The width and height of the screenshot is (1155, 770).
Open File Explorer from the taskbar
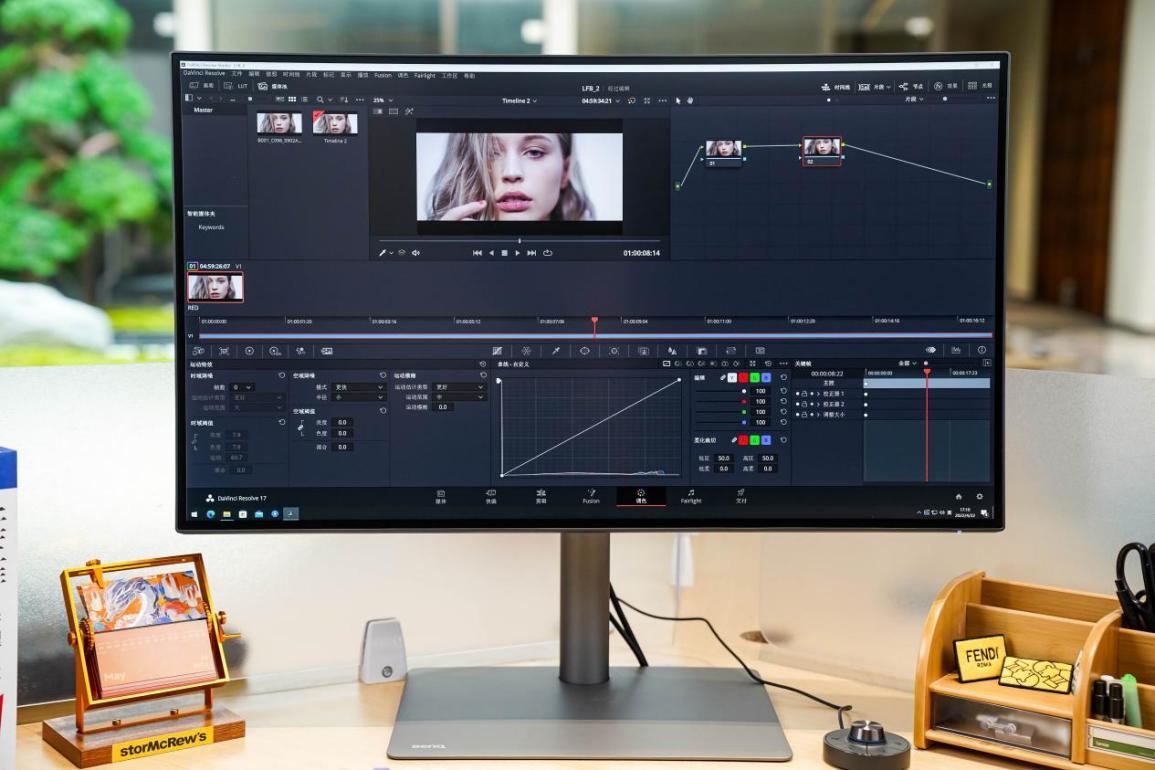tap(227, 514)
